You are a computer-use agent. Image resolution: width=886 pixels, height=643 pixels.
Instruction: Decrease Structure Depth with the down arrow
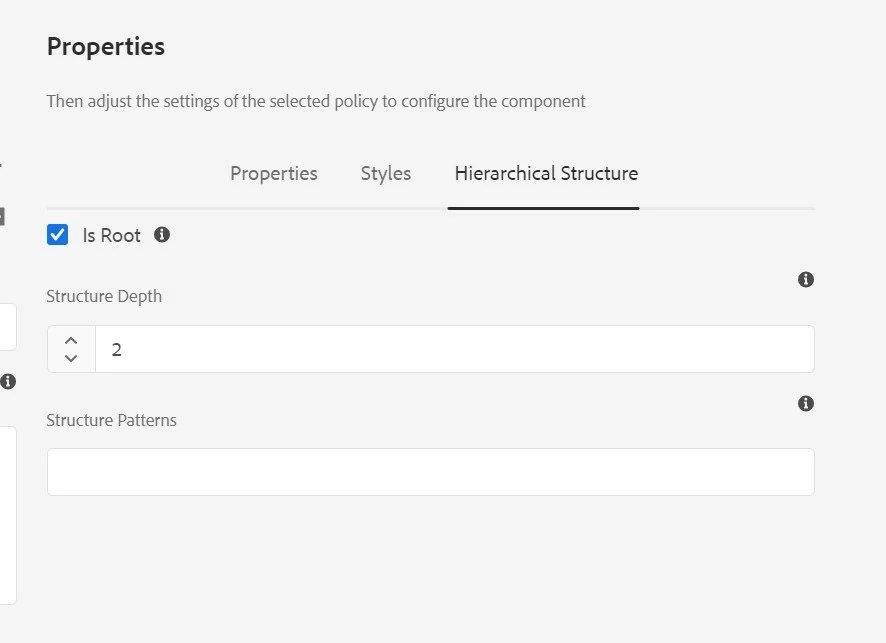pos(71,358)
